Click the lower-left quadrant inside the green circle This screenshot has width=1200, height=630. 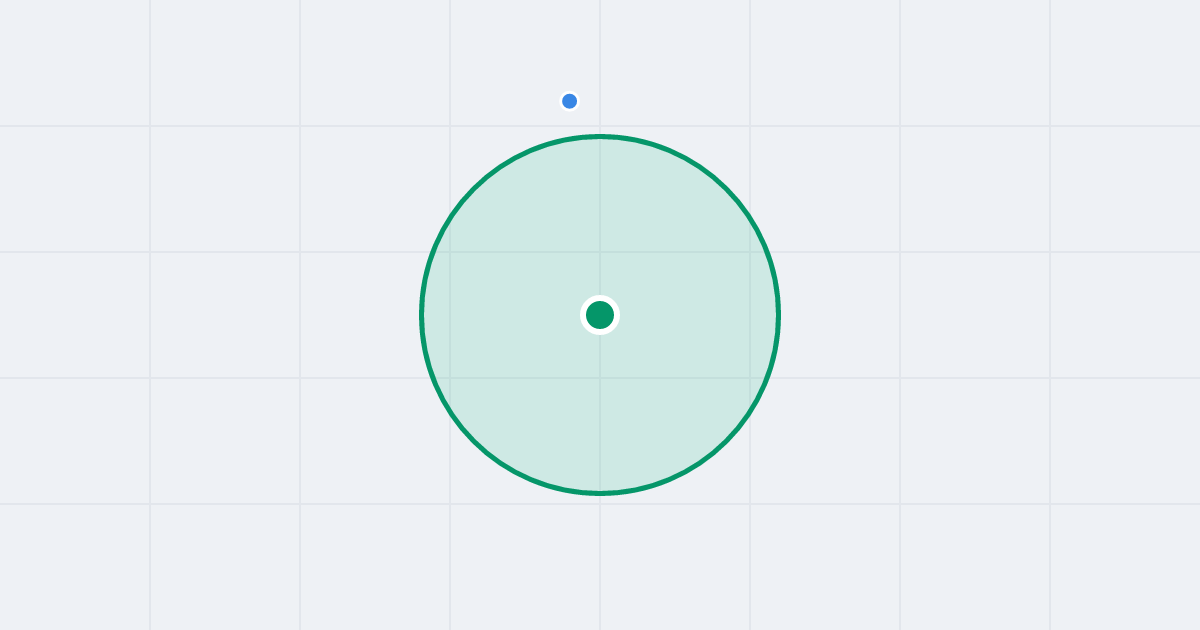pos(520,395)
